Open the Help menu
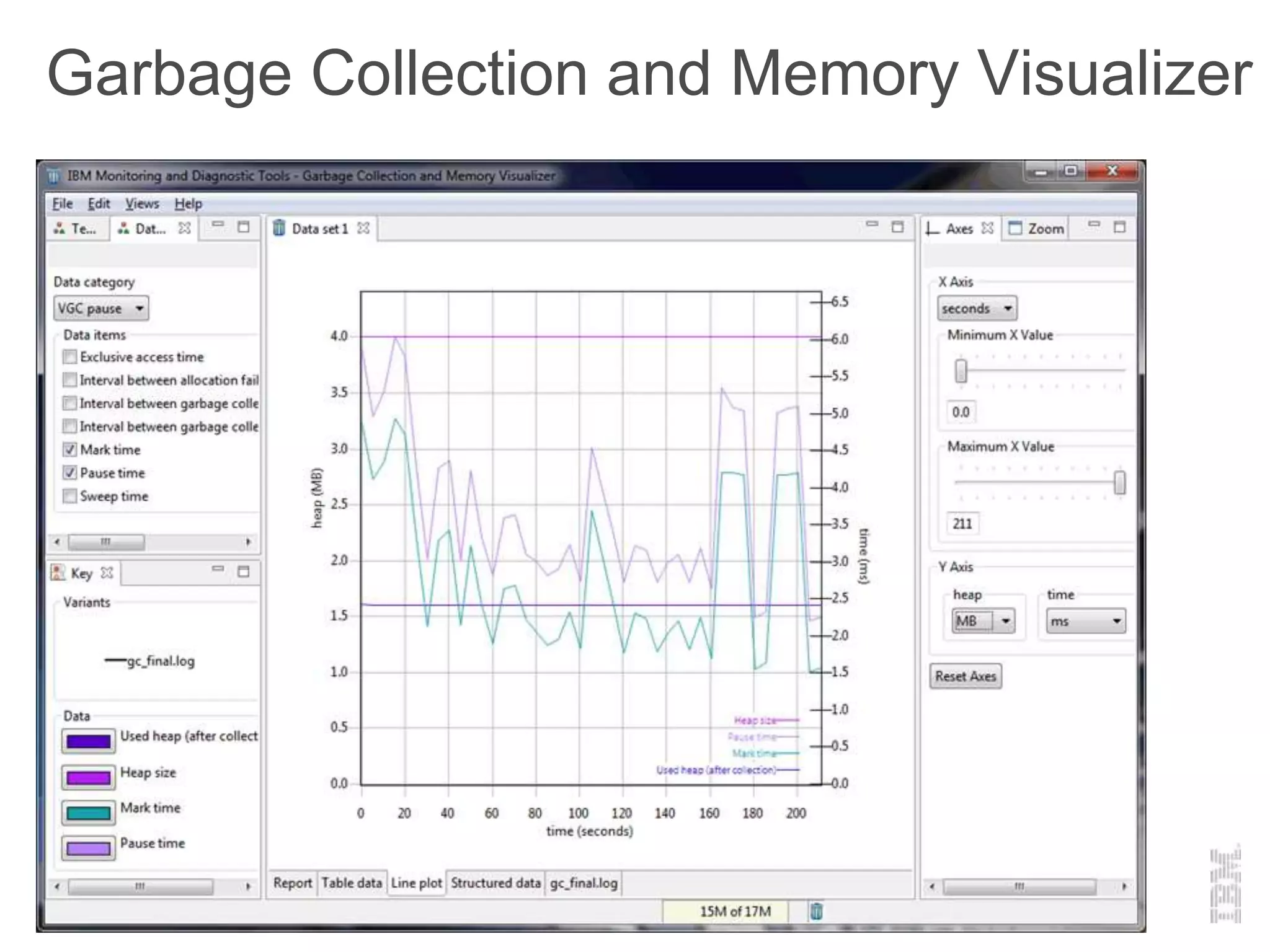Image resolution: width=1270 pixels, height=952 pixels. [188, 203]
